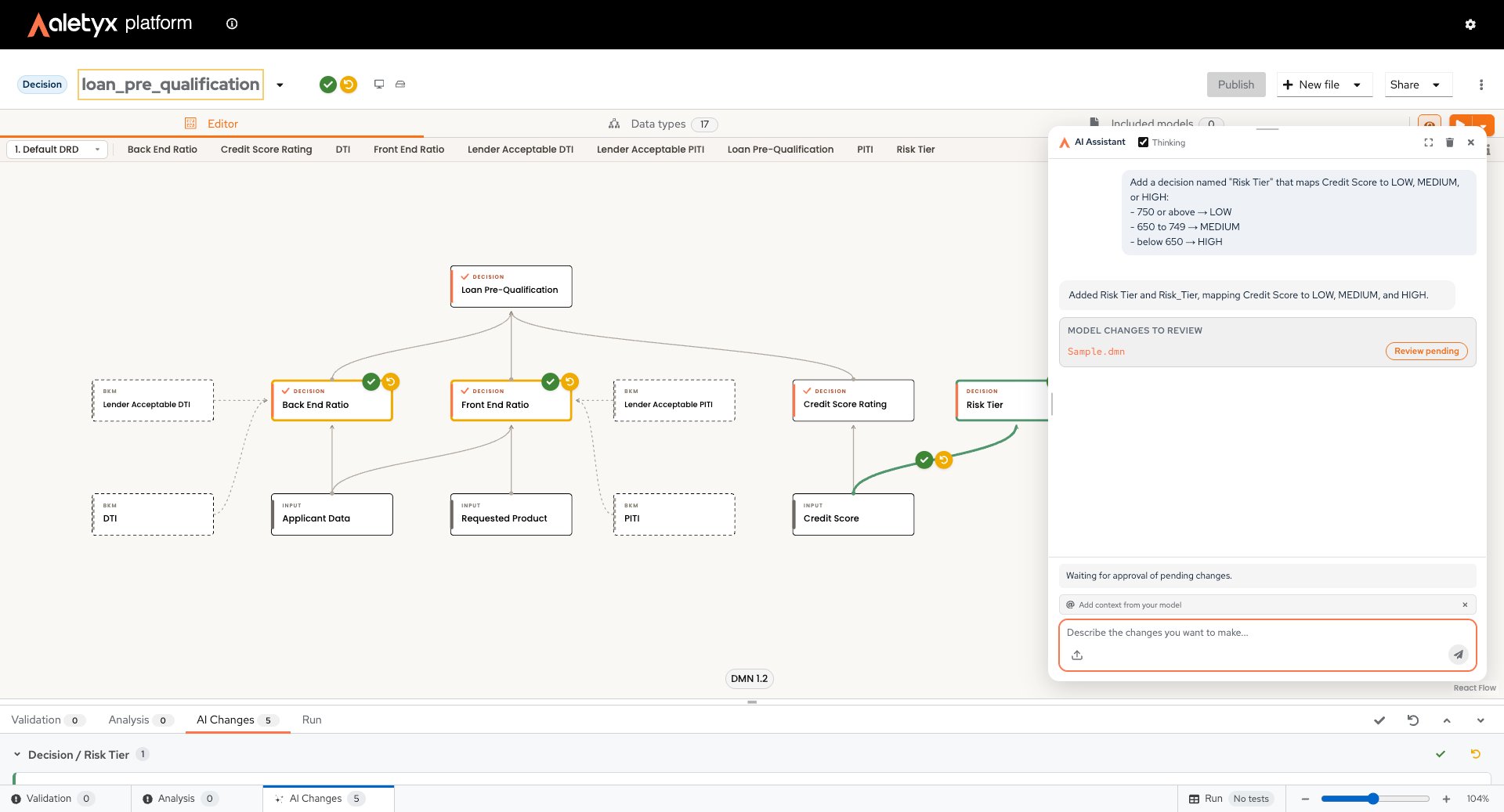This screenshot has width=1504, height=812.
Task: Switch to the Editor tab
Action: pos(211,124)
